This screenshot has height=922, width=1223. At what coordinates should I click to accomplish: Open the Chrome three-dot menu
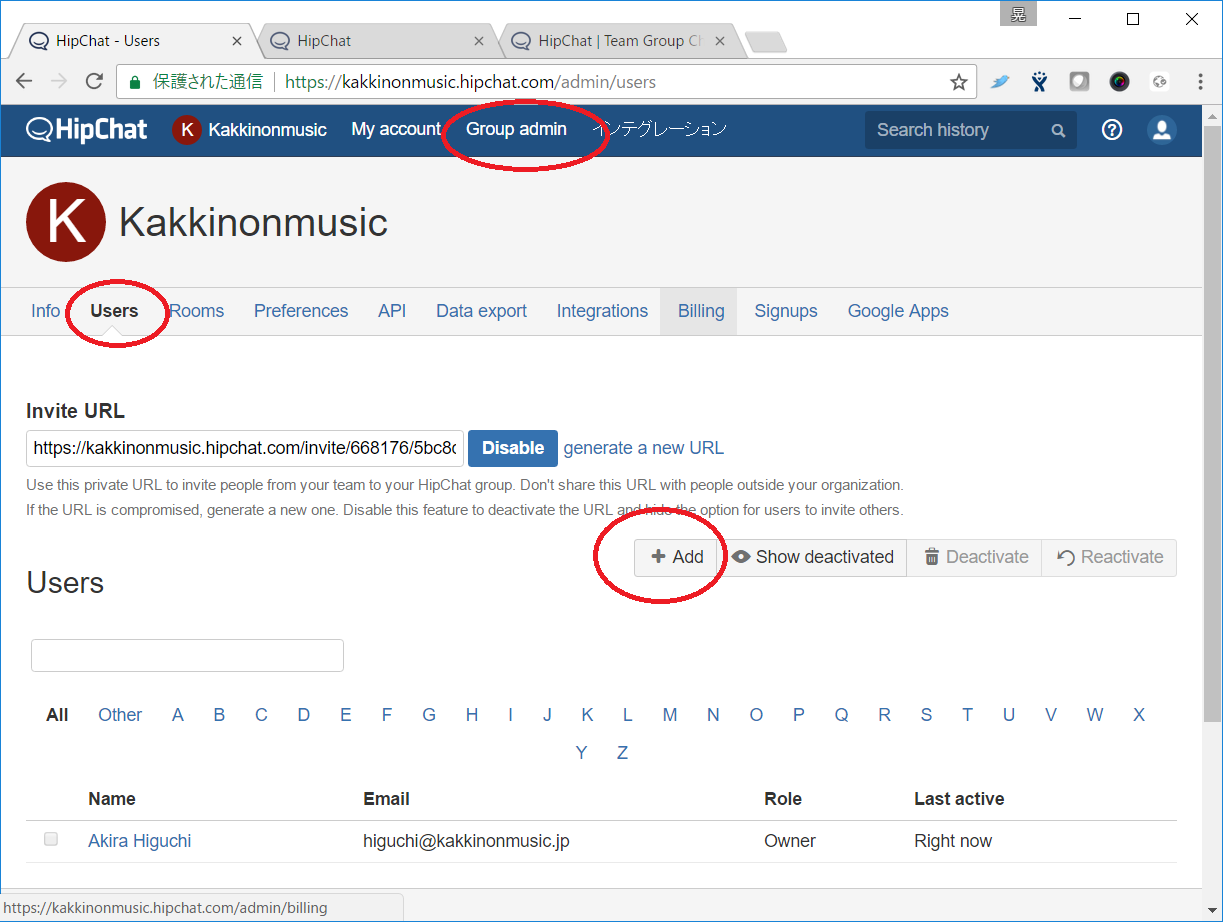[x=1201, y=82]
